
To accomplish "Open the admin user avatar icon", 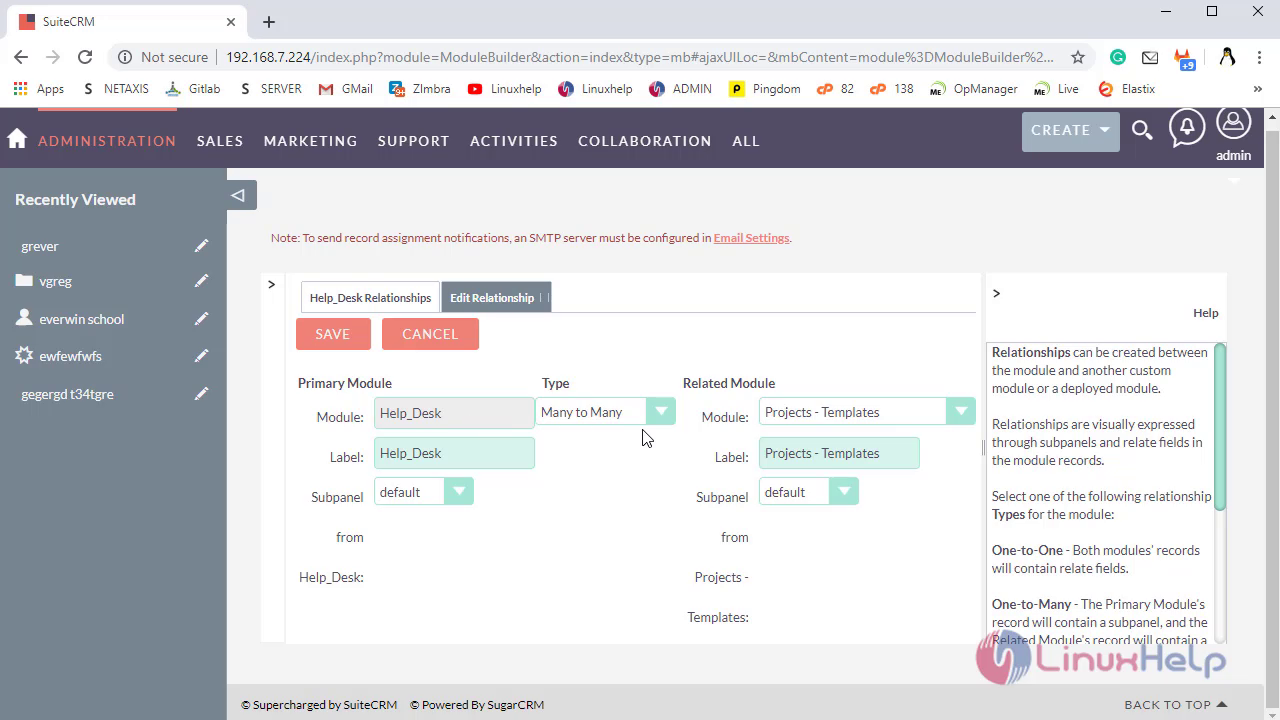I will tap(1233, 124).
